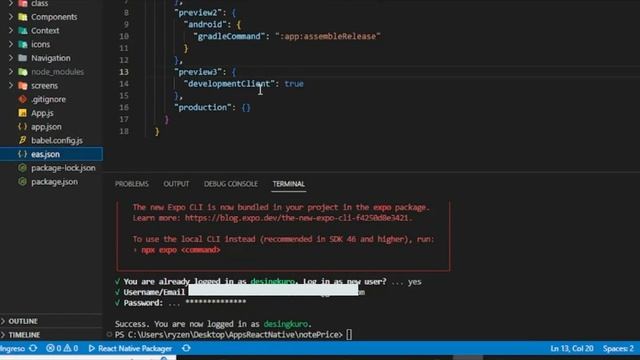Screen dimensions: 640x360
Task: Open the app.json file
Action: [46, 127]
